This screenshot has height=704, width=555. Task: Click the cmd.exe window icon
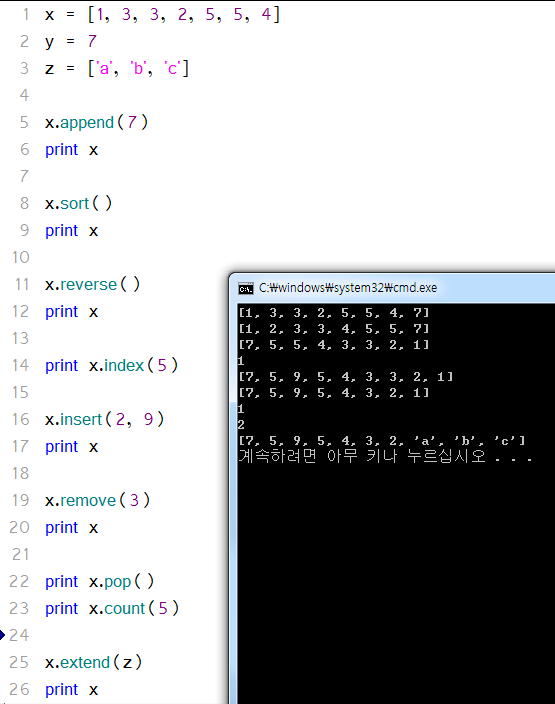(246, 288)
